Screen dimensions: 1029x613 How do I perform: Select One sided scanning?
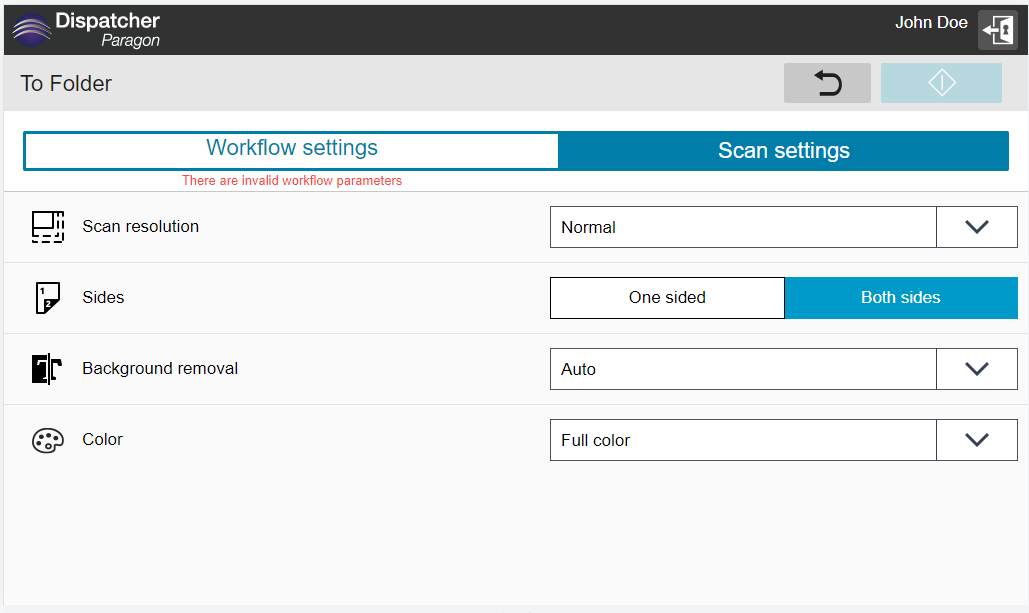pyautogui.click(x=667, y=298)
